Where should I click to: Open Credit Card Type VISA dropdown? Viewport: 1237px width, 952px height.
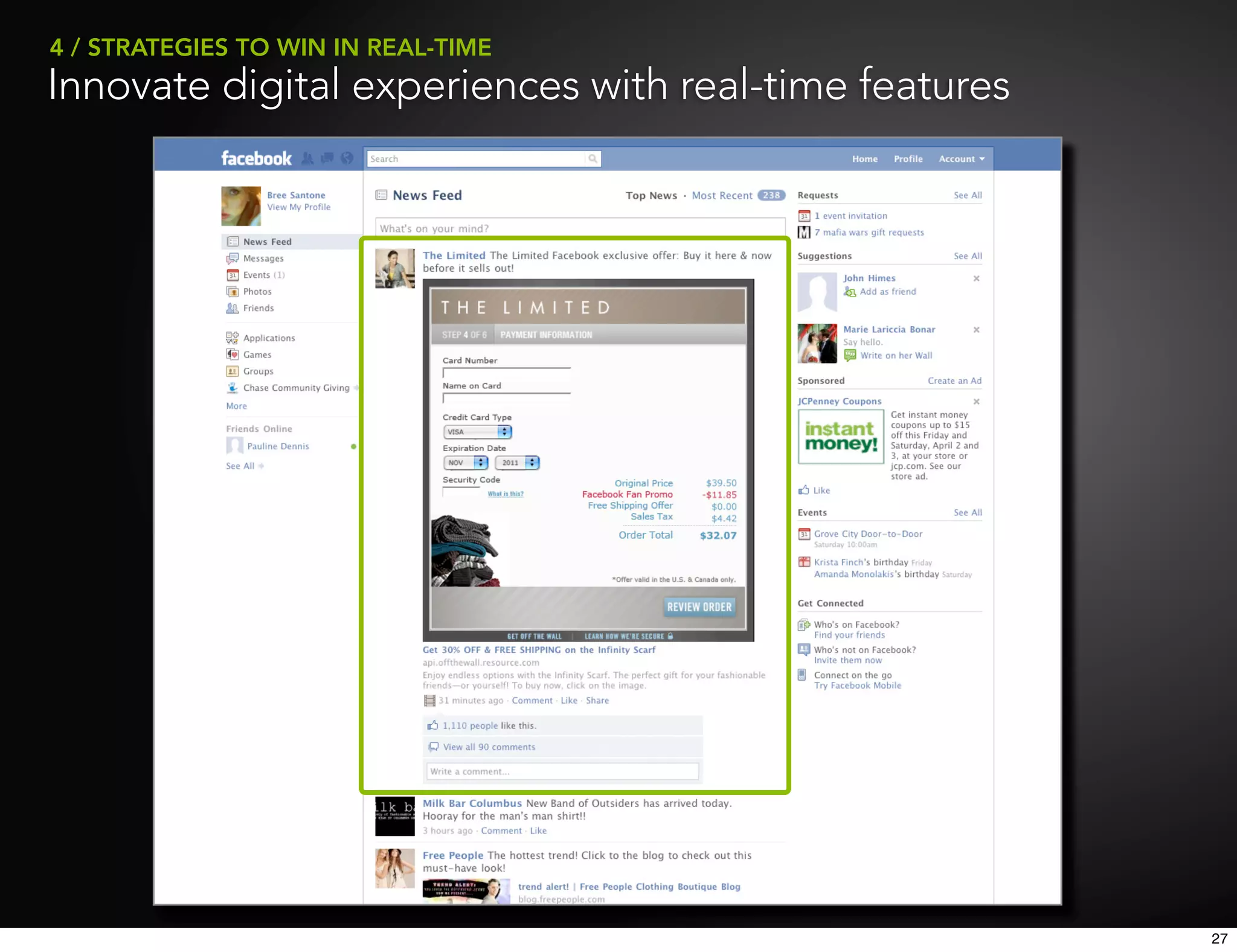pos(477,432)
